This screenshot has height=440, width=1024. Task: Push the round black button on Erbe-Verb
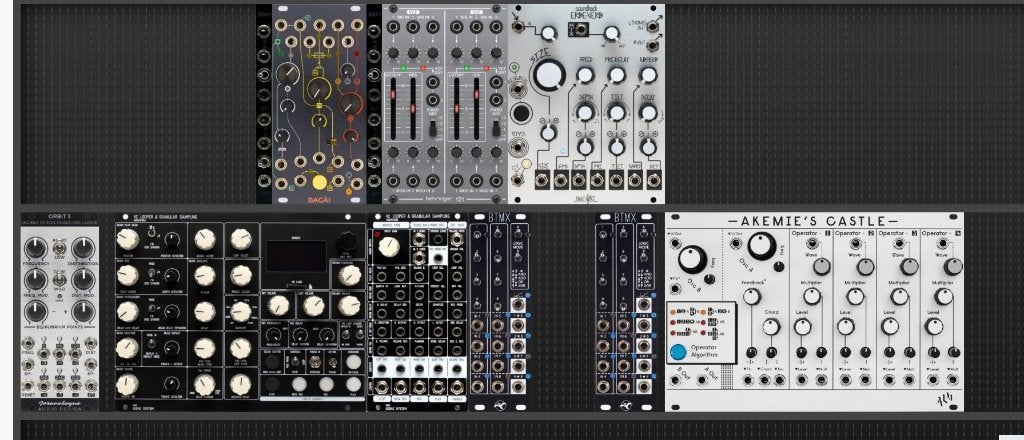pyautogui.click(x=520, y=114)
